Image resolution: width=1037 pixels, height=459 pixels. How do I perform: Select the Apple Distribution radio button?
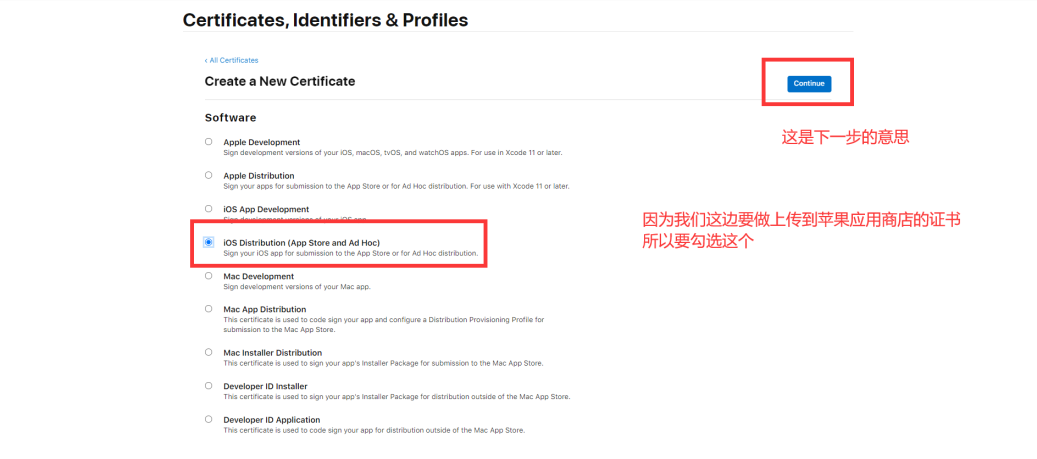(x=208, y=175)
